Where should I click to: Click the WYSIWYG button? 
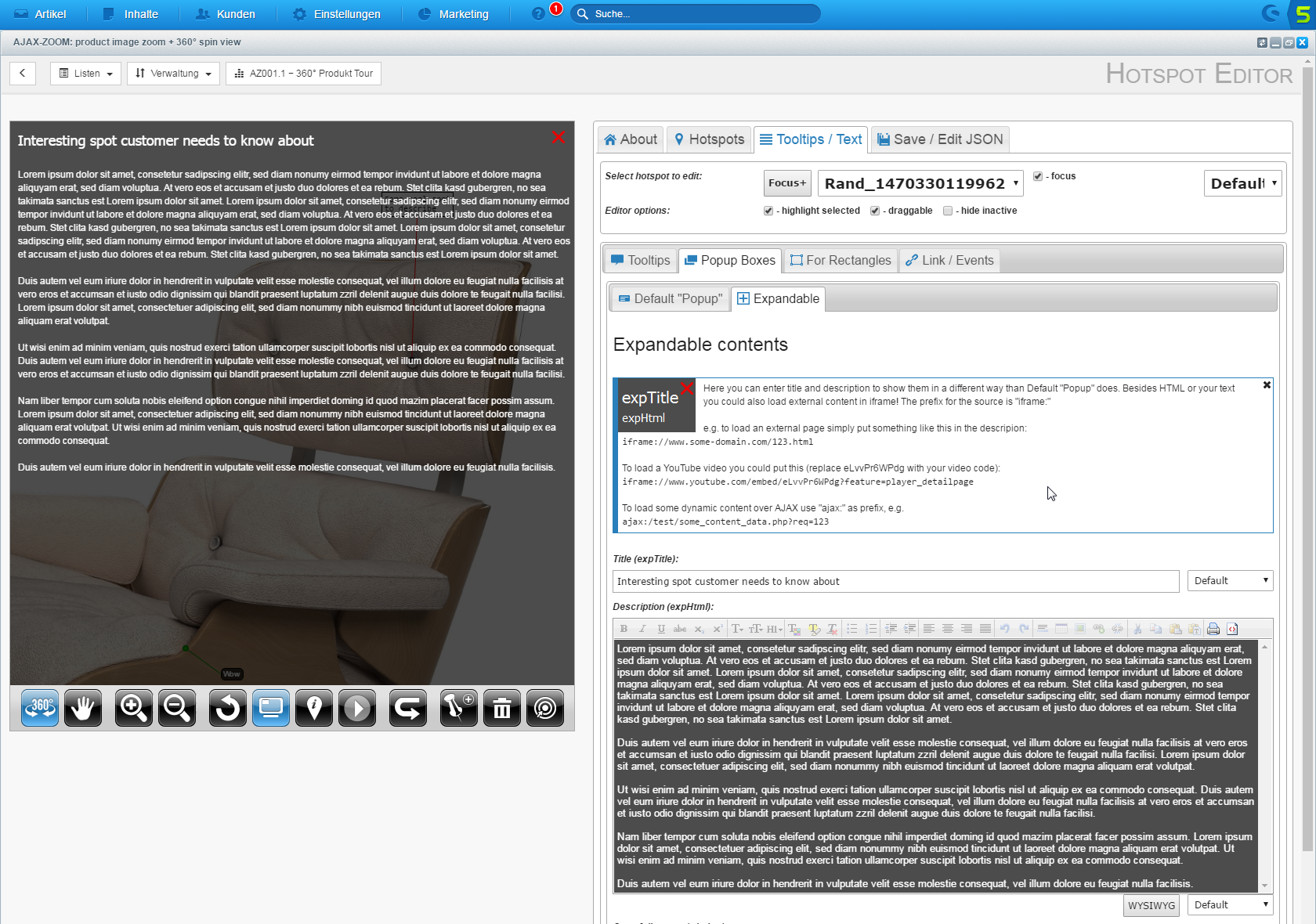1151,905
